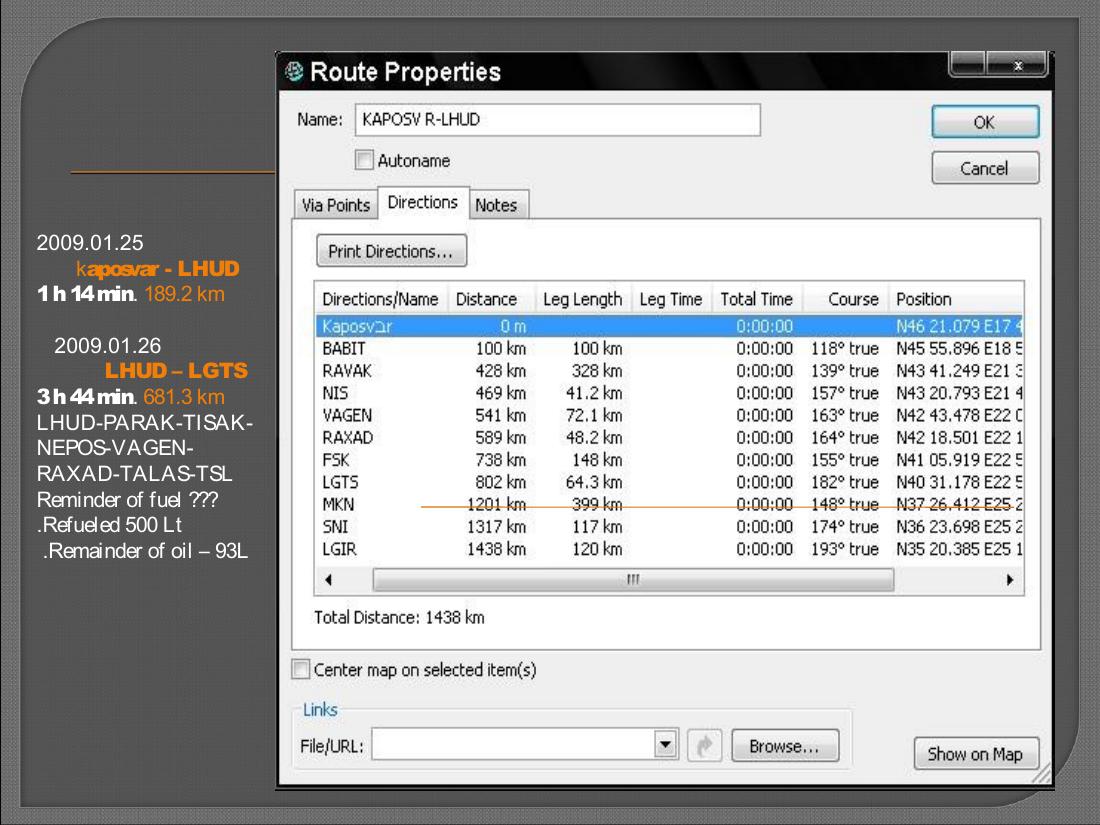Click the scroll right arrow of directions list

(1010, 580)
